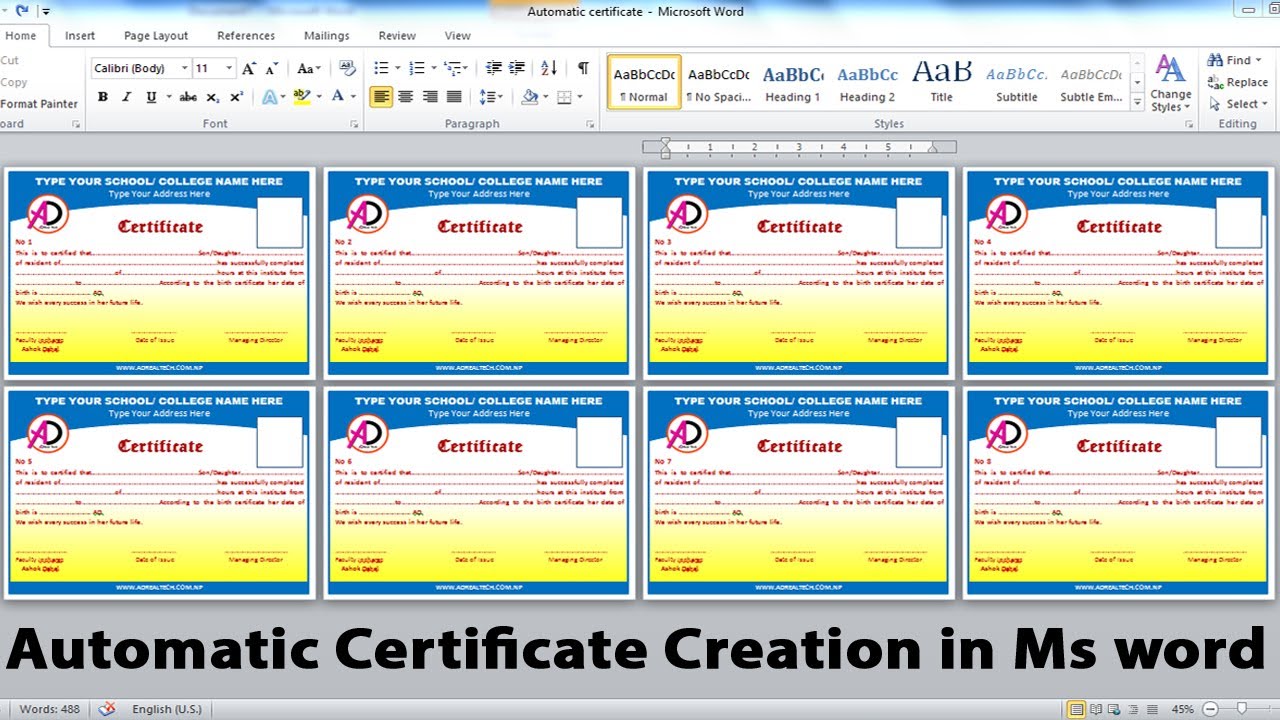Open proofing errors status icon
The height and width of the screenshot is (720, 1280).
(x=108, y=709)
